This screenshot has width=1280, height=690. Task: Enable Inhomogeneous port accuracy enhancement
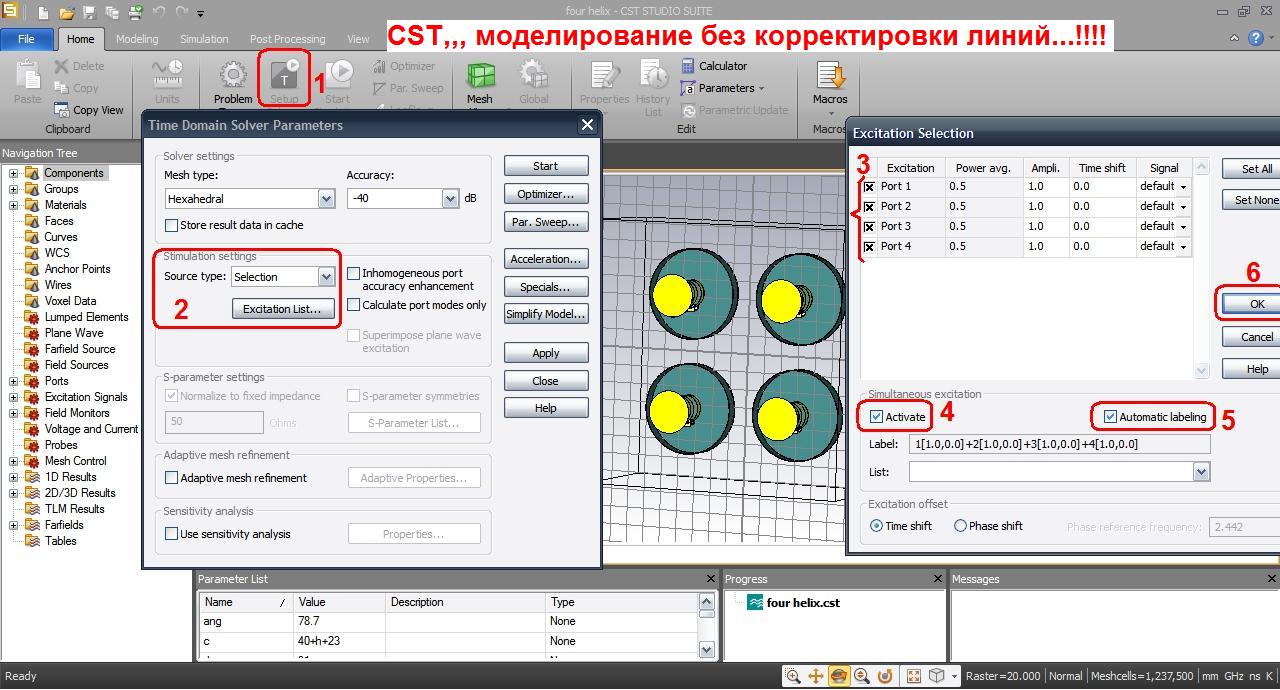353,273
